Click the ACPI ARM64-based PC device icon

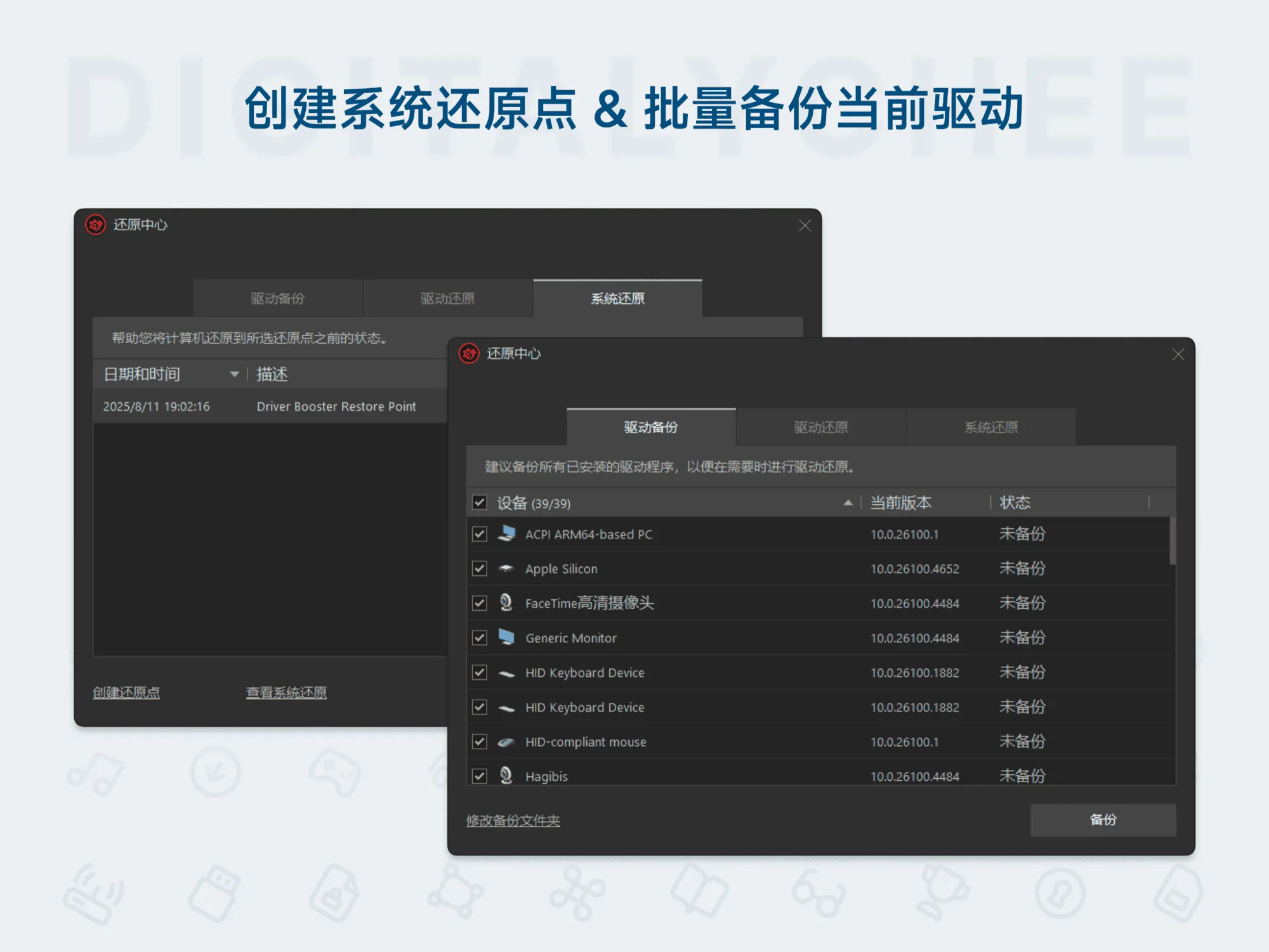click(506, 533)
